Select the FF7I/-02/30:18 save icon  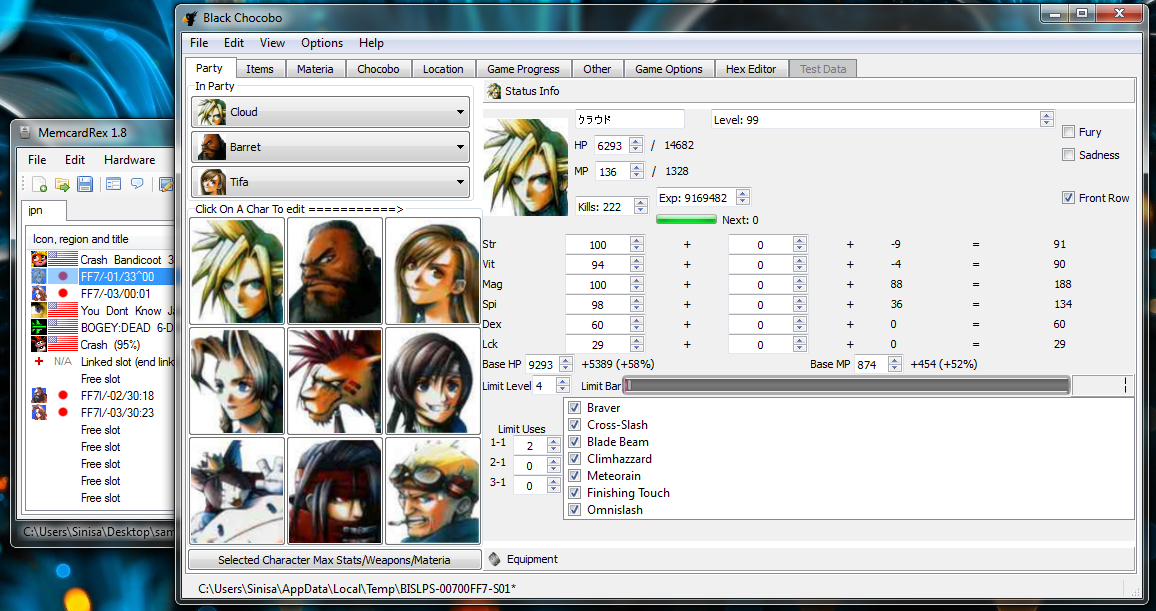point(39,395)
